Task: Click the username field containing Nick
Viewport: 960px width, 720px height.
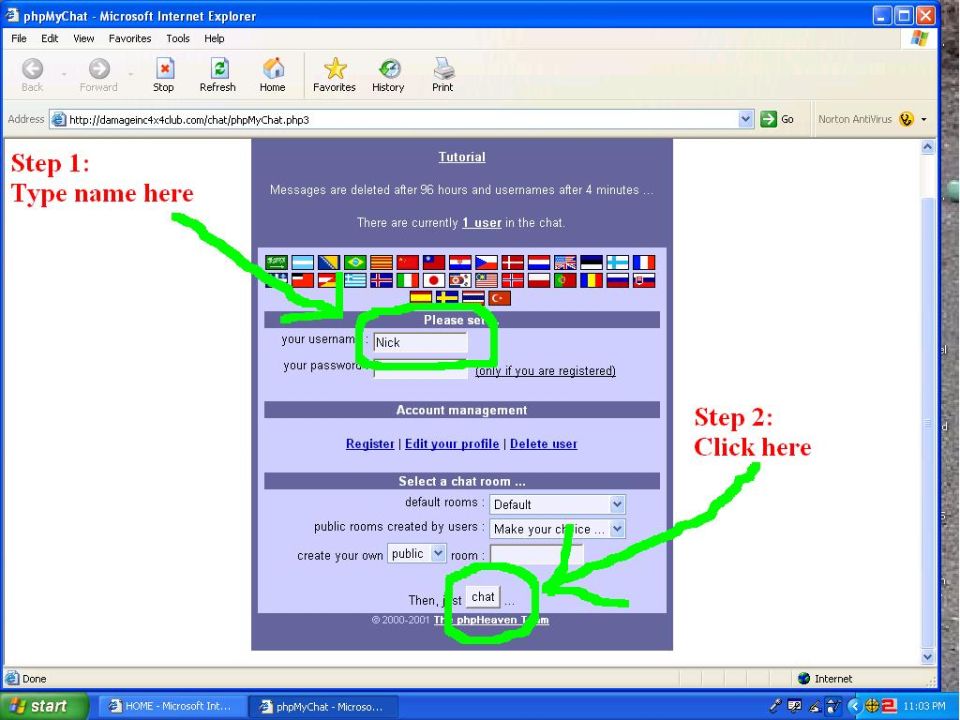Action: pos(421,342)
